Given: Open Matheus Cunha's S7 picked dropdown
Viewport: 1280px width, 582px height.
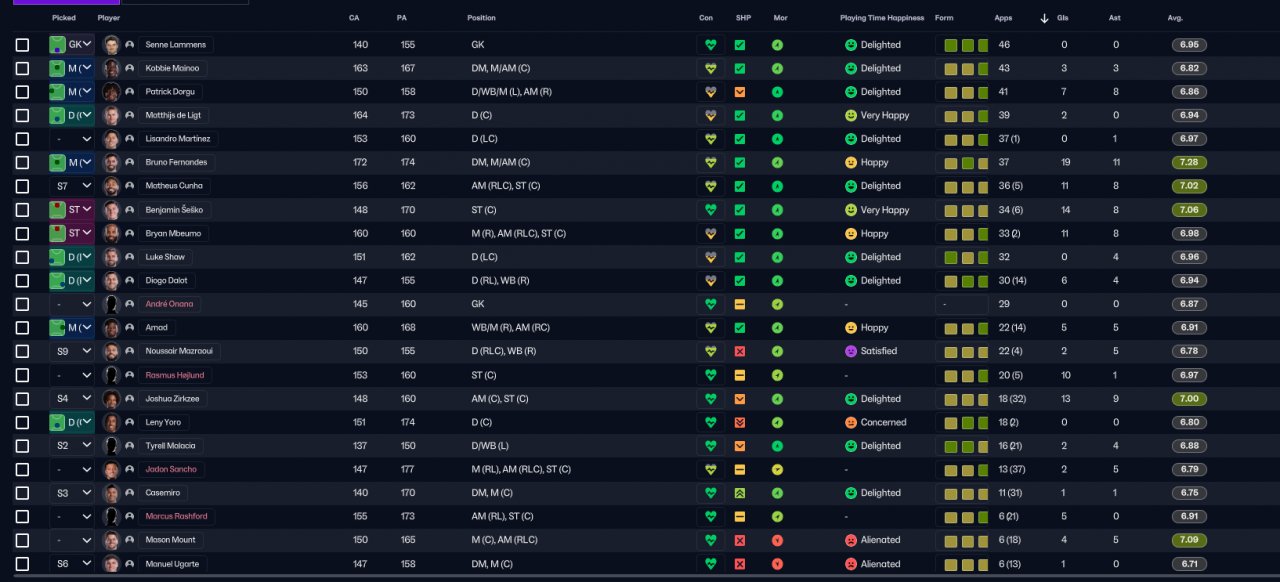Looking at the screenshot, I should [72, 186].
